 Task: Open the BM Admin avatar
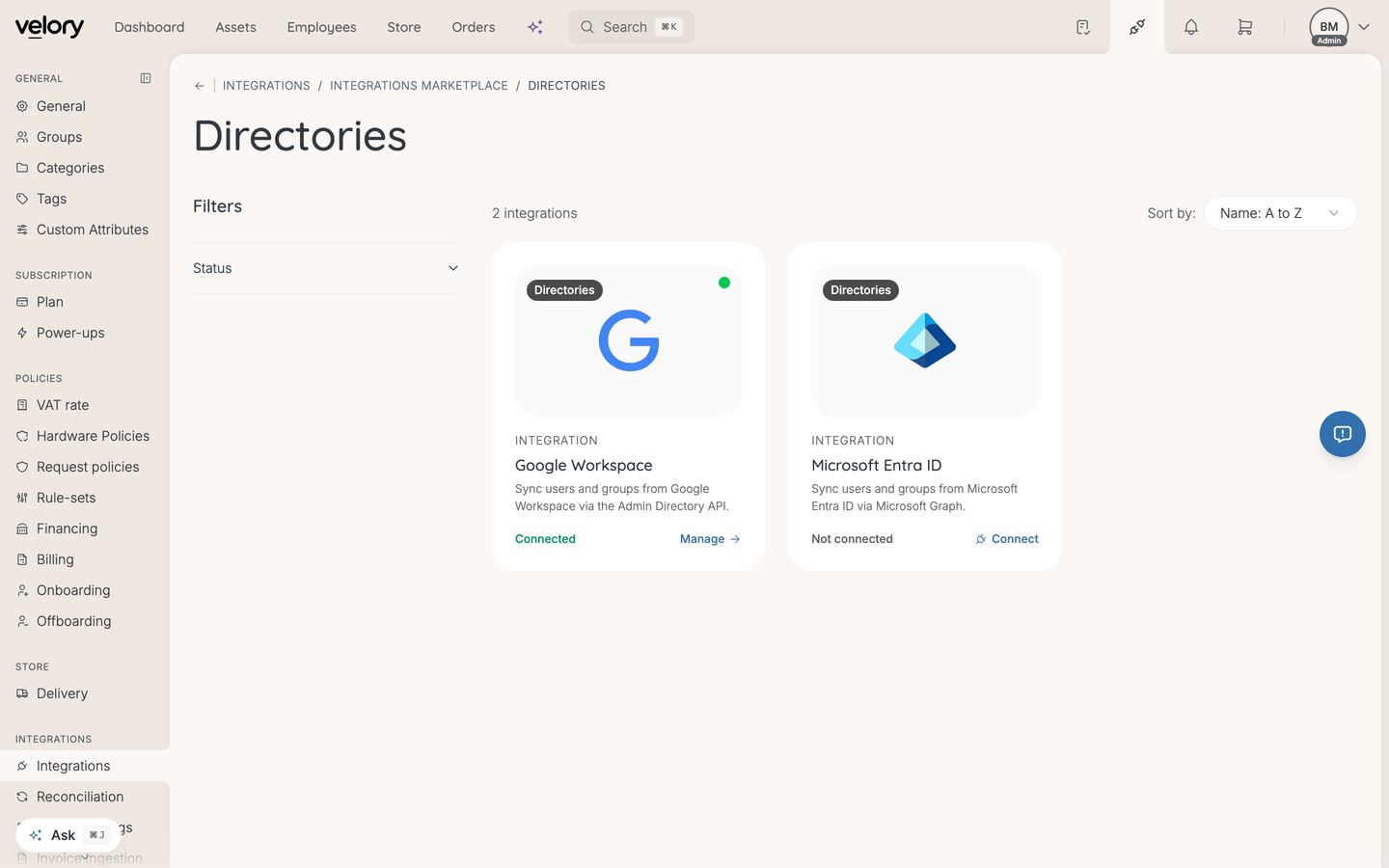tap(1329, 27)
